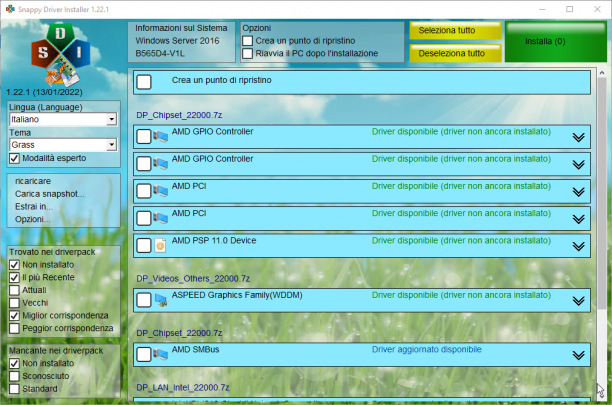Click the vertical scrollbar thumb
The image size is (612, 405).
[x=601, y=193]
